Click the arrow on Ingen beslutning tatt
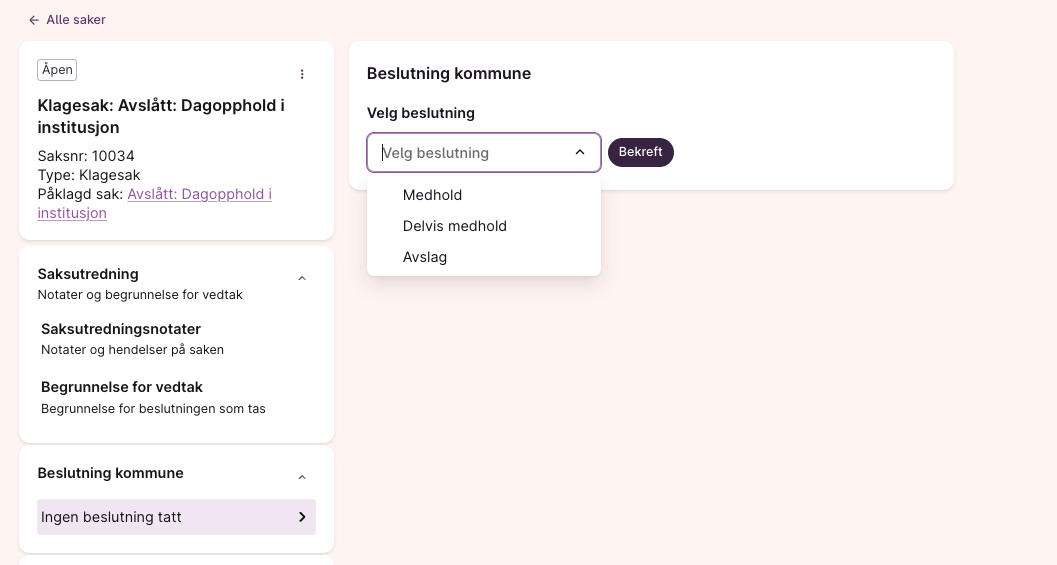 point(302,517)
